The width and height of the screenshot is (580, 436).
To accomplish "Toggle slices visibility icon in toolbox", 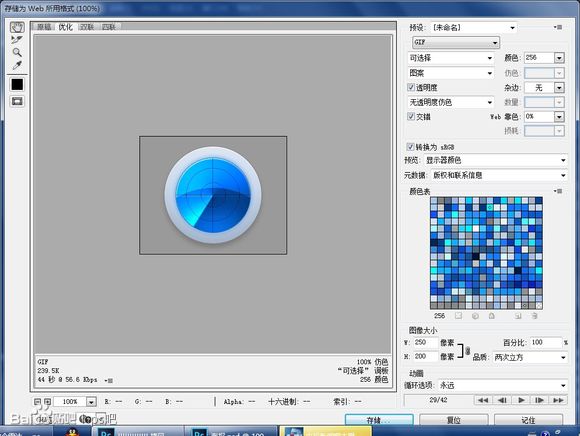I will (x=17, y=101).
